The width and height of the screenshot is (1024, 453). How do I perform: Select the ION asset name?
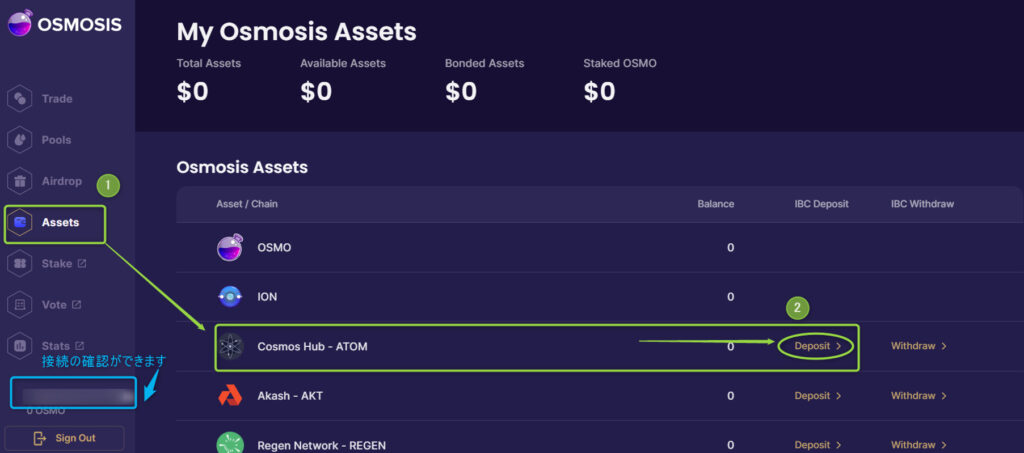(x=267, y=297)
